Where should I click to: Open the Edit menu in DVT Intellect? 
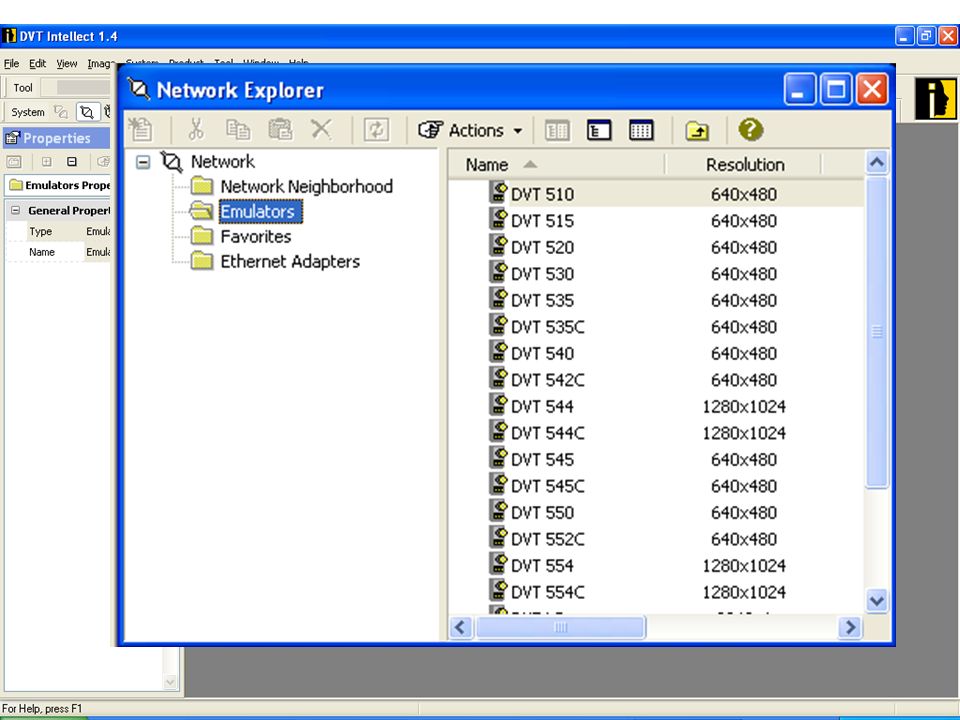click(x=37, y=63)
